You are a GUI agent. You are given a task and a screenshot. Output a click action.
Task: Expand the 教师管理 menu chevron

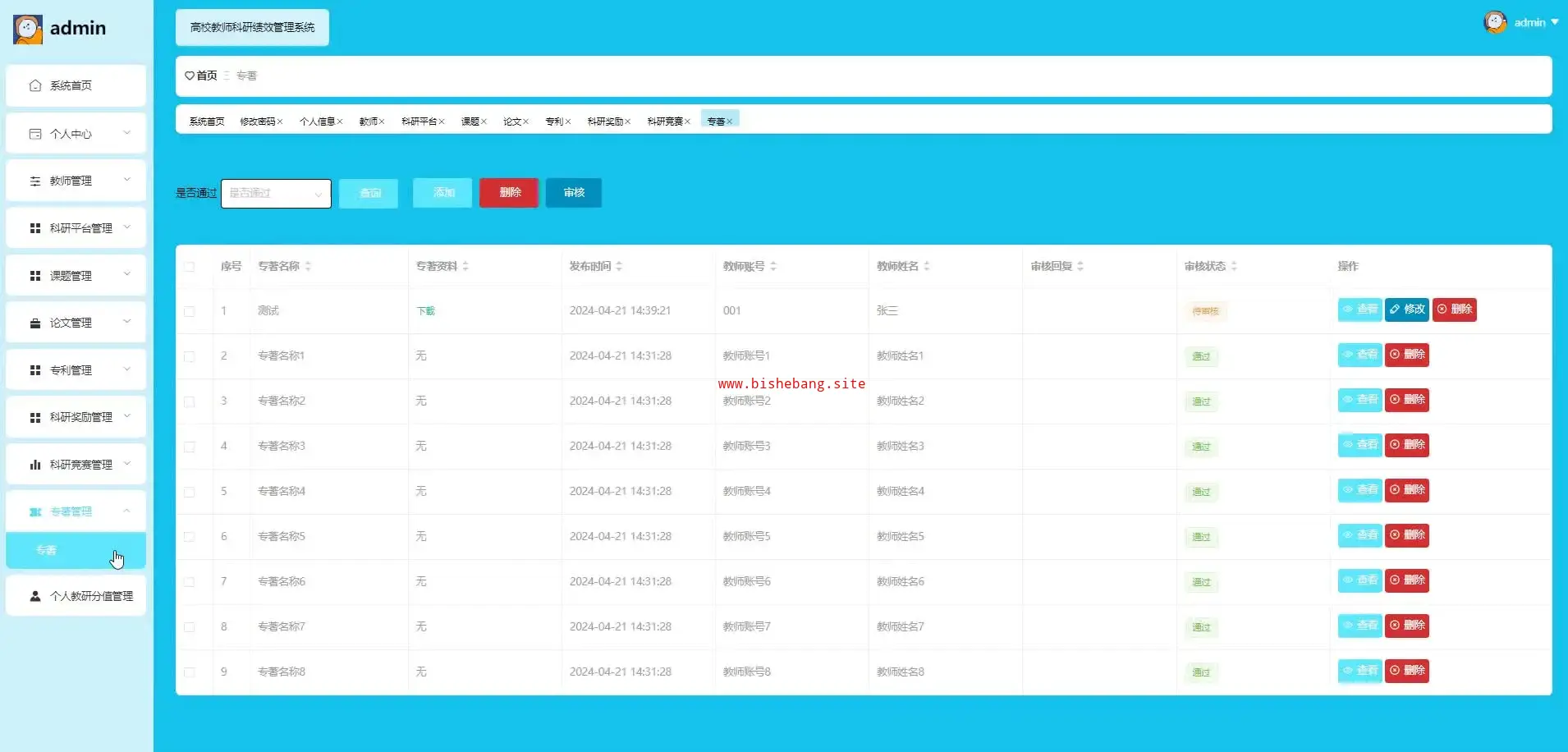coord(126,179)
